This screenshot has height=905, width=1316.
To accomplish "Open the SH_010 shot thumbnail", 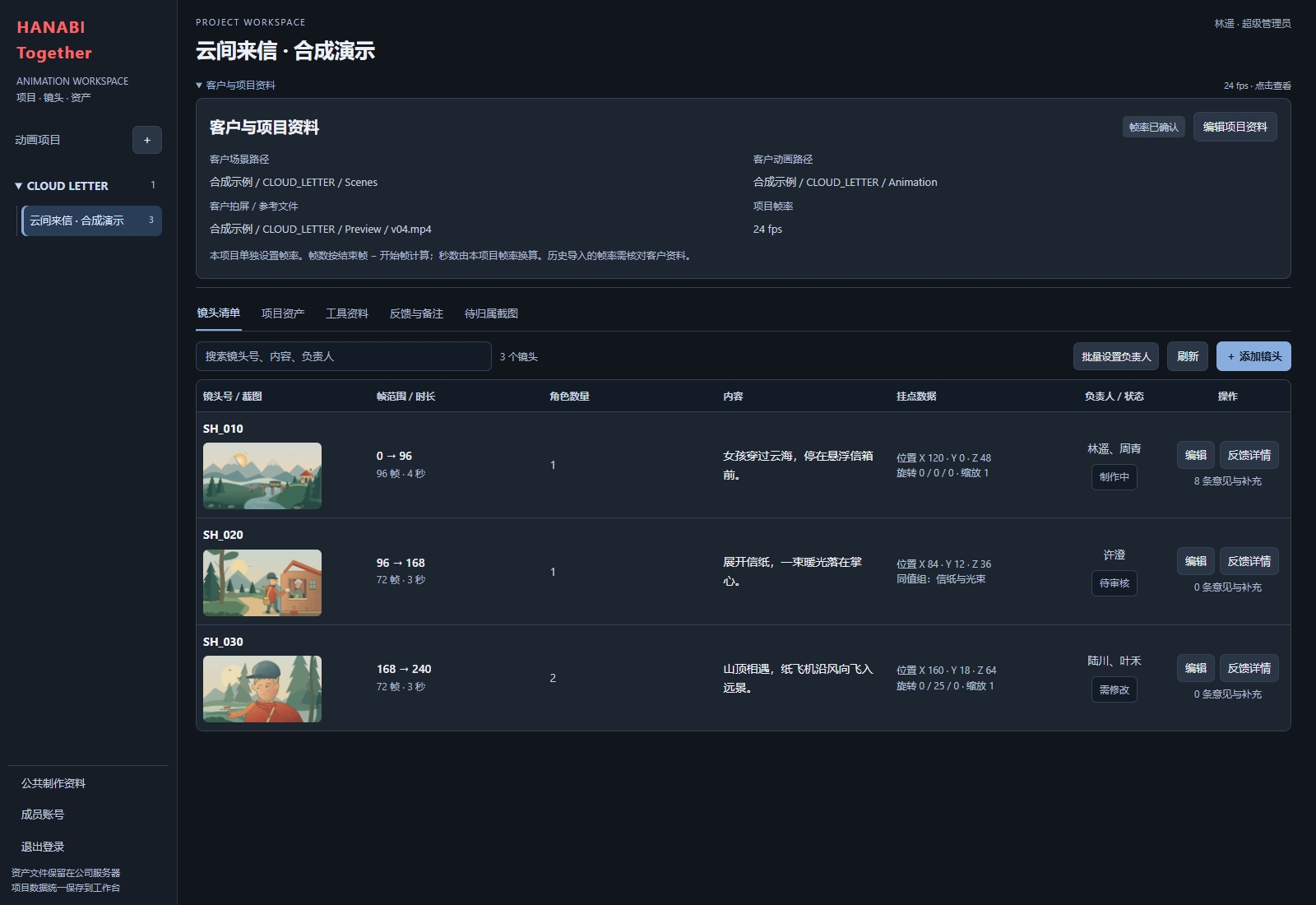I will tap(262, 476).
